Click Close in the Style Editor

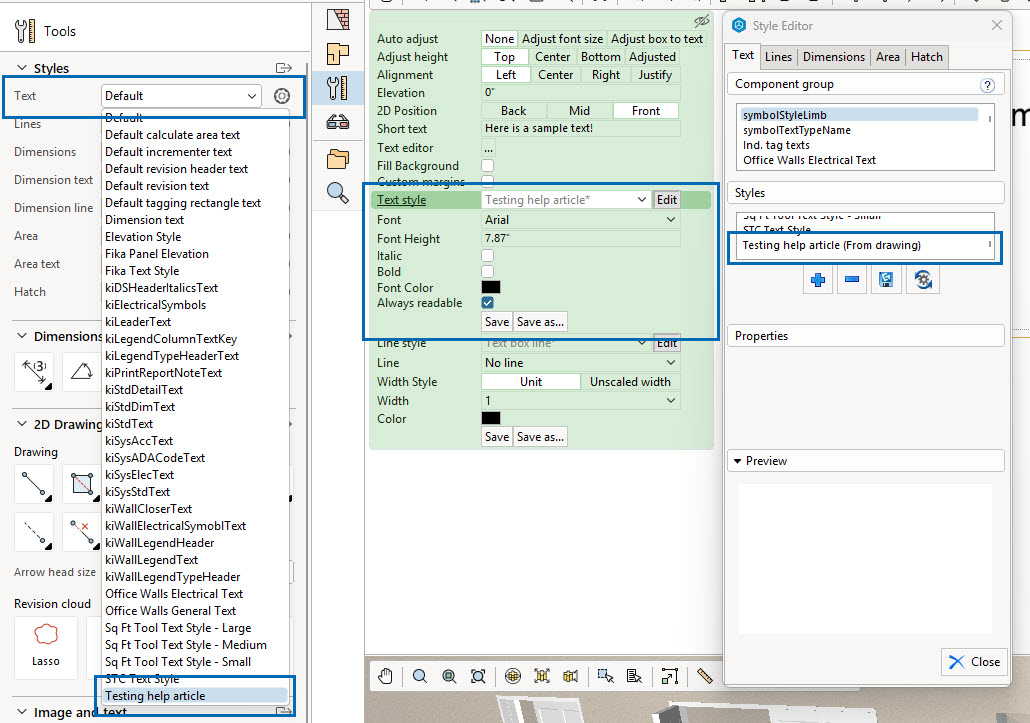(975, 662)
